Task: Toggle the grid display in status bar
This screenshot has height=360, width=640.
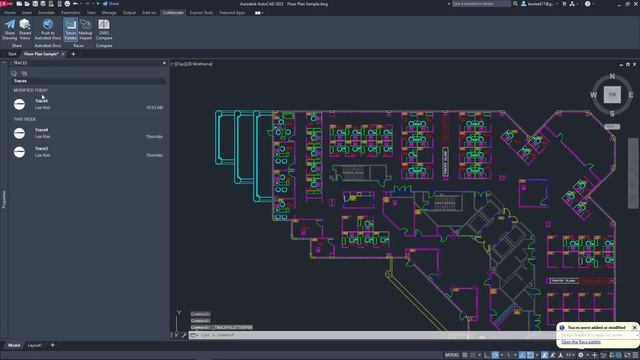Action: (x=464, y=356)
